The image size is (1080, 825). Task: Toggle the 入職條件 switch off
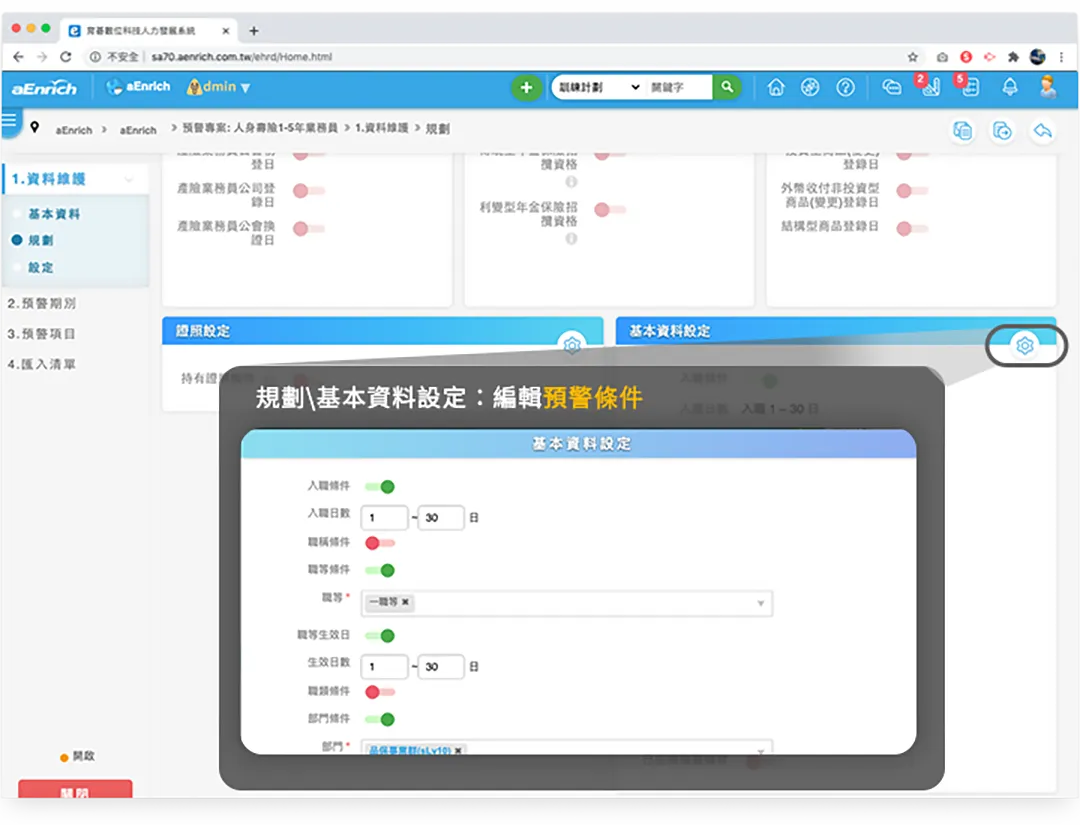(380, 487)
